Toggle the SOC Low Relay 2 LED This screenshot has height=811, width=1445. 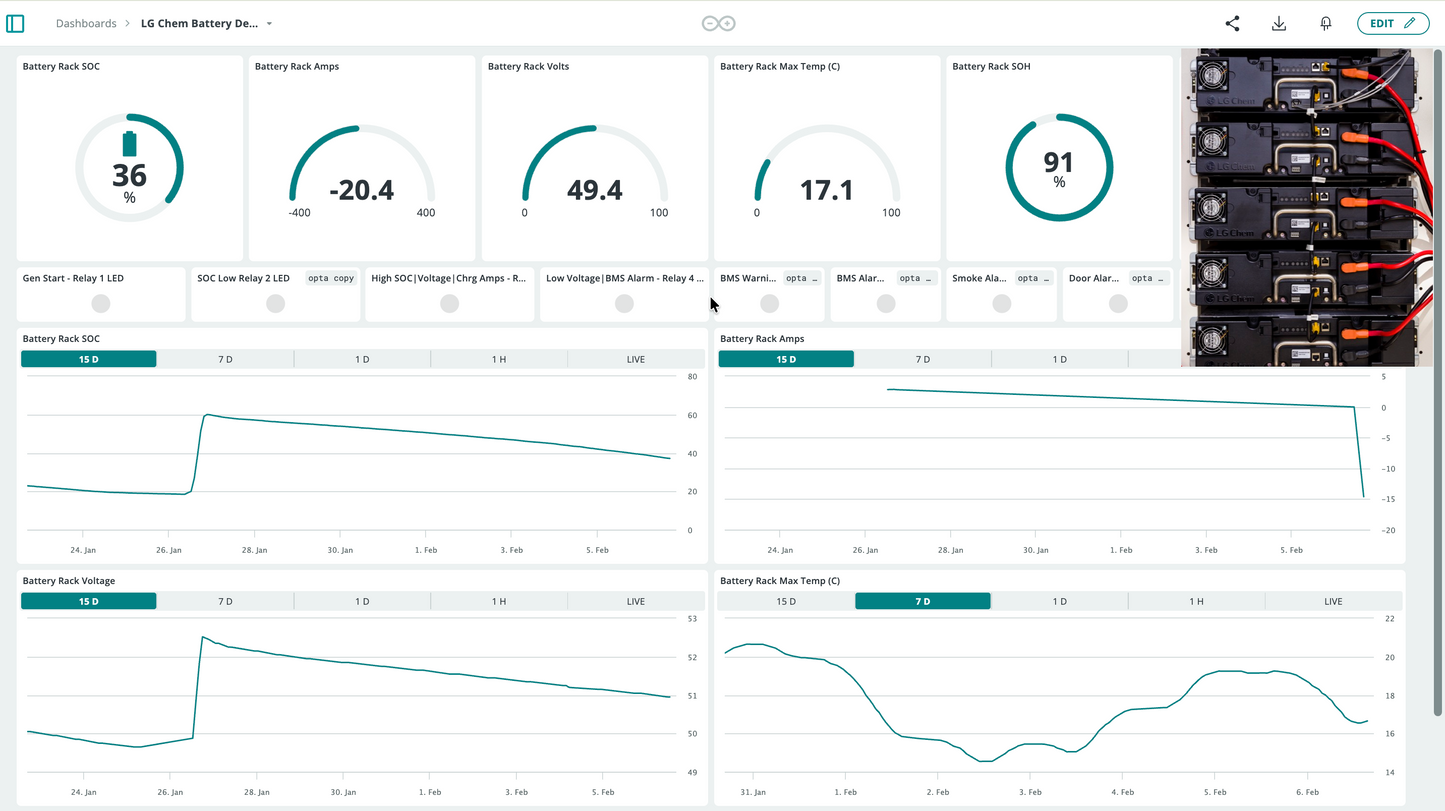coord(275,303)
